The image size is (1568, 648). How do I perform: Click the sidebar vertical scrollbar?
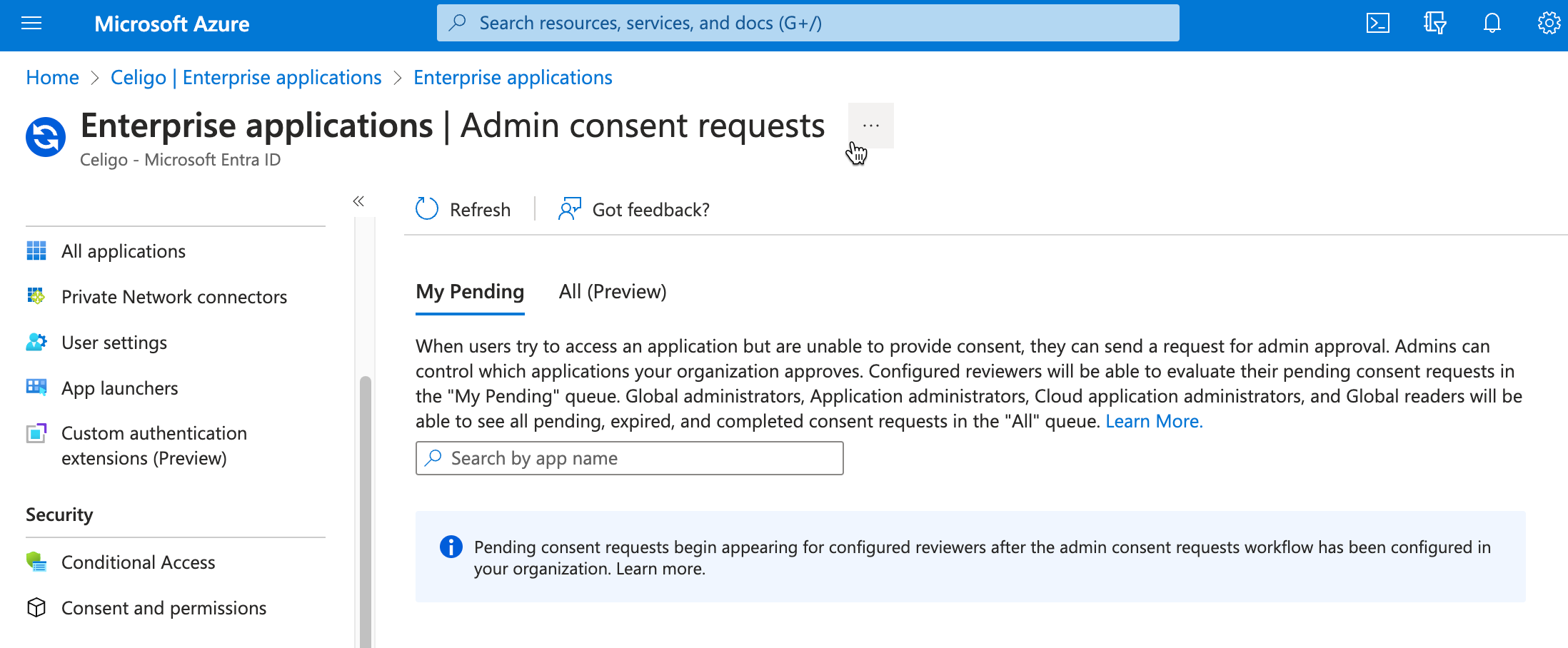(x=366, y=511)
